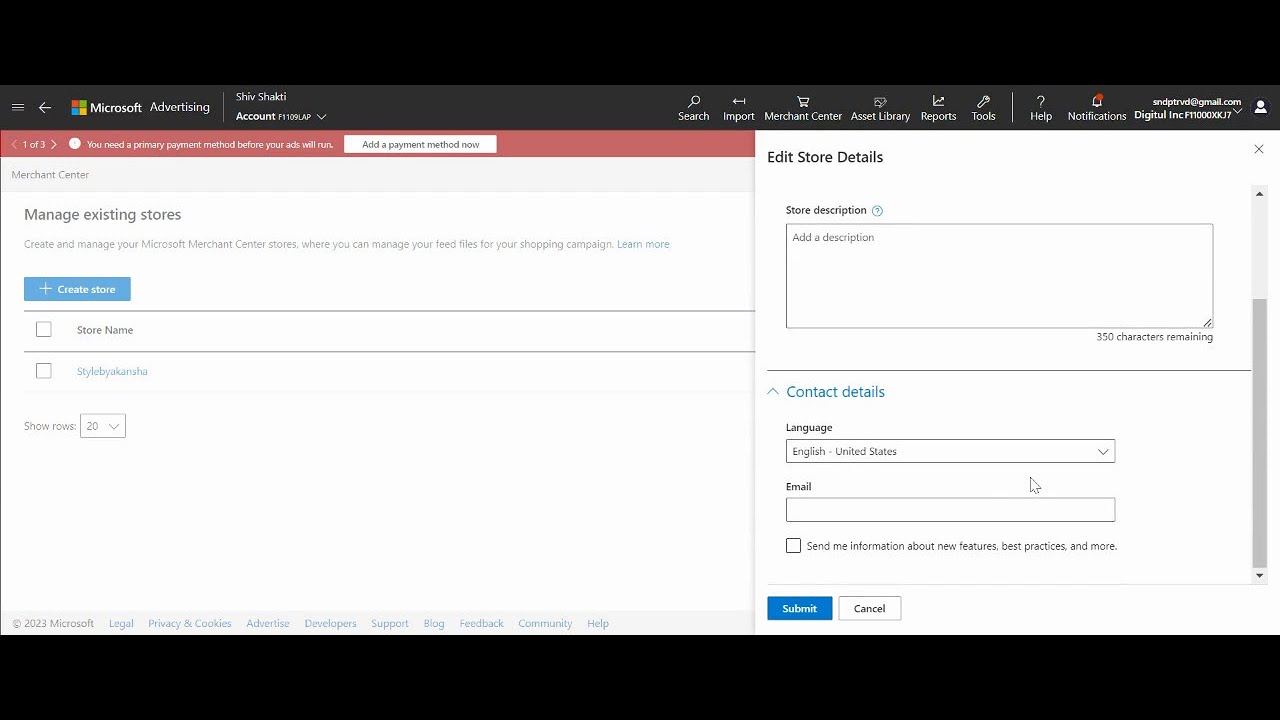Screen dimensions: 1280x720
Task: Click the user profile avatar icon
Action: [x=1260, y=107]
